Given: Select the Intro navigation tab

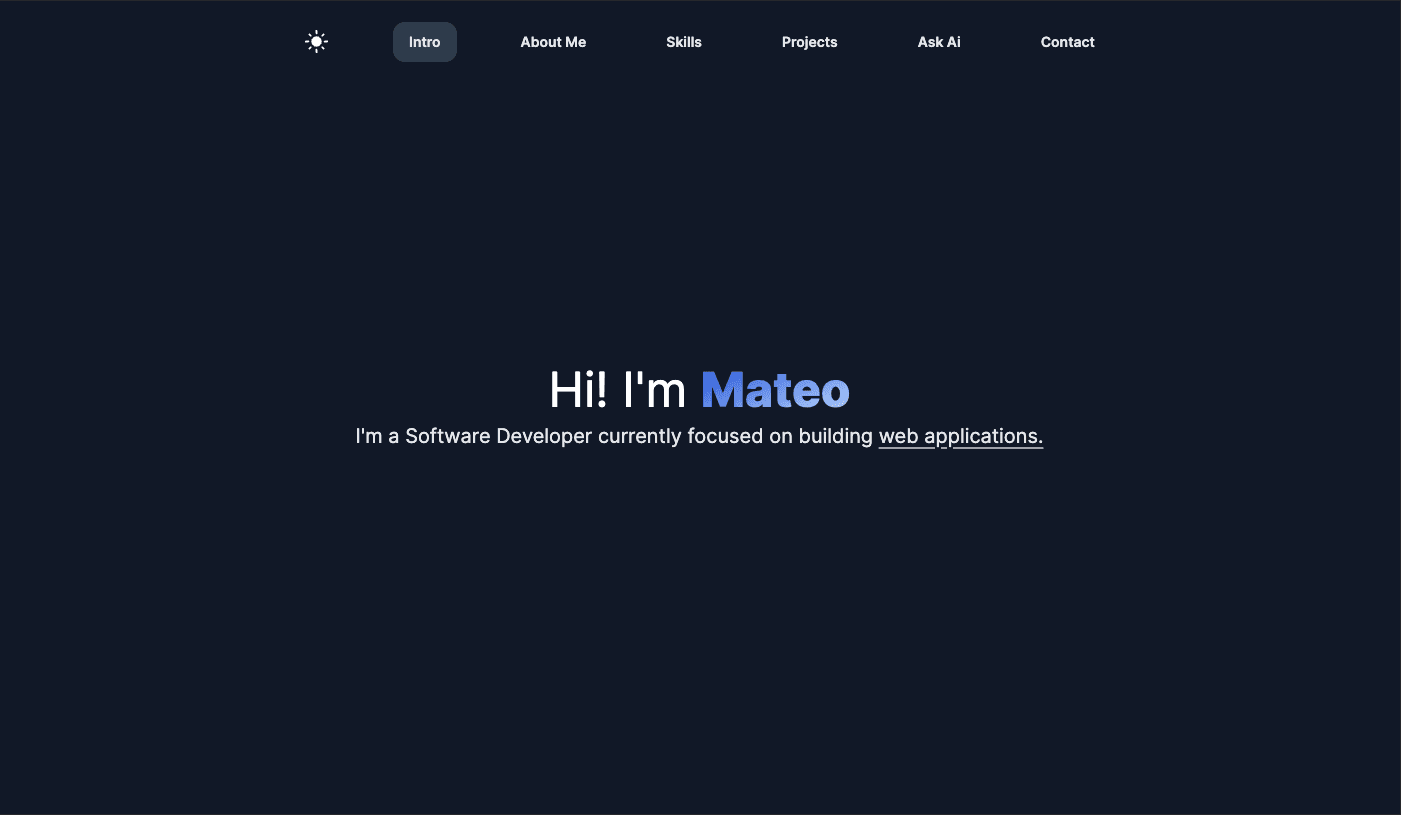Looking at the screenshot, I should tap(425, 42).
